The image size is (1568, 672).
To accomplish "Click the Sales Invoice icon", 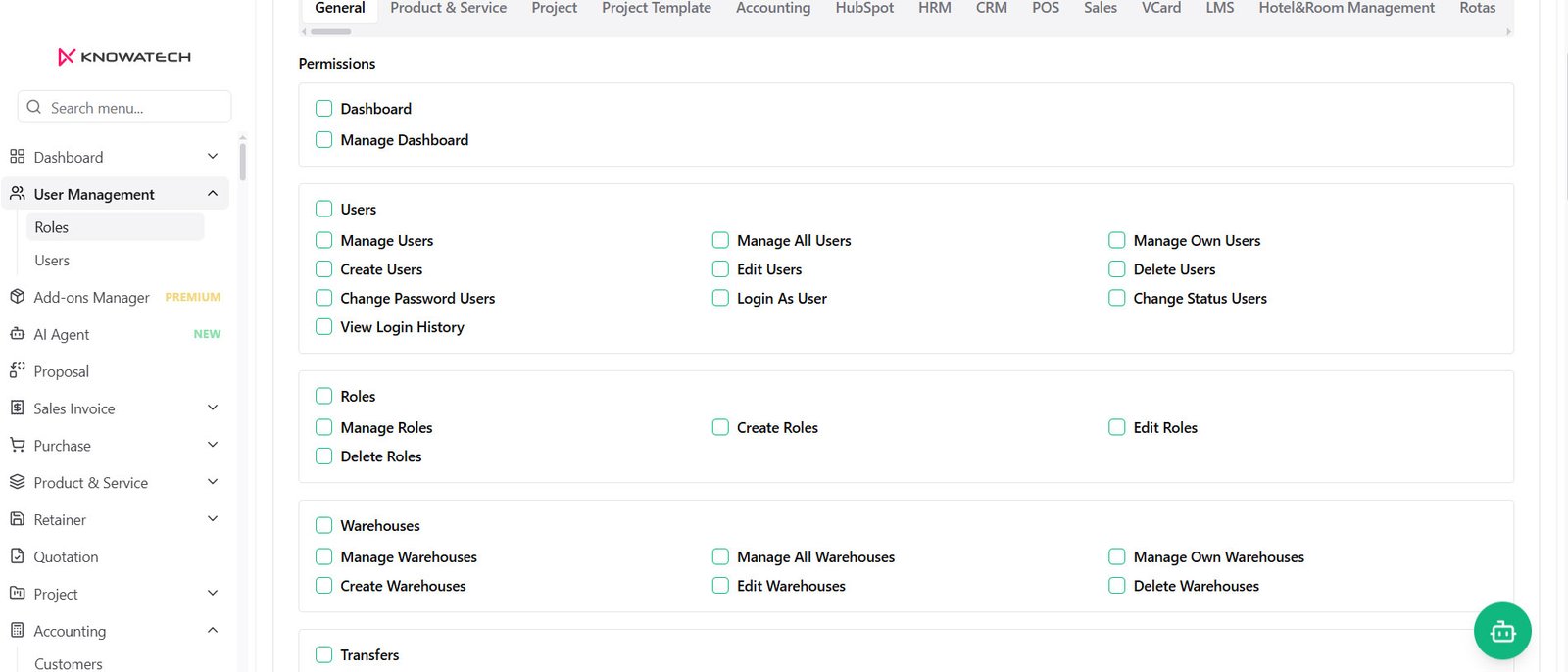I will (x=17, y=408).
